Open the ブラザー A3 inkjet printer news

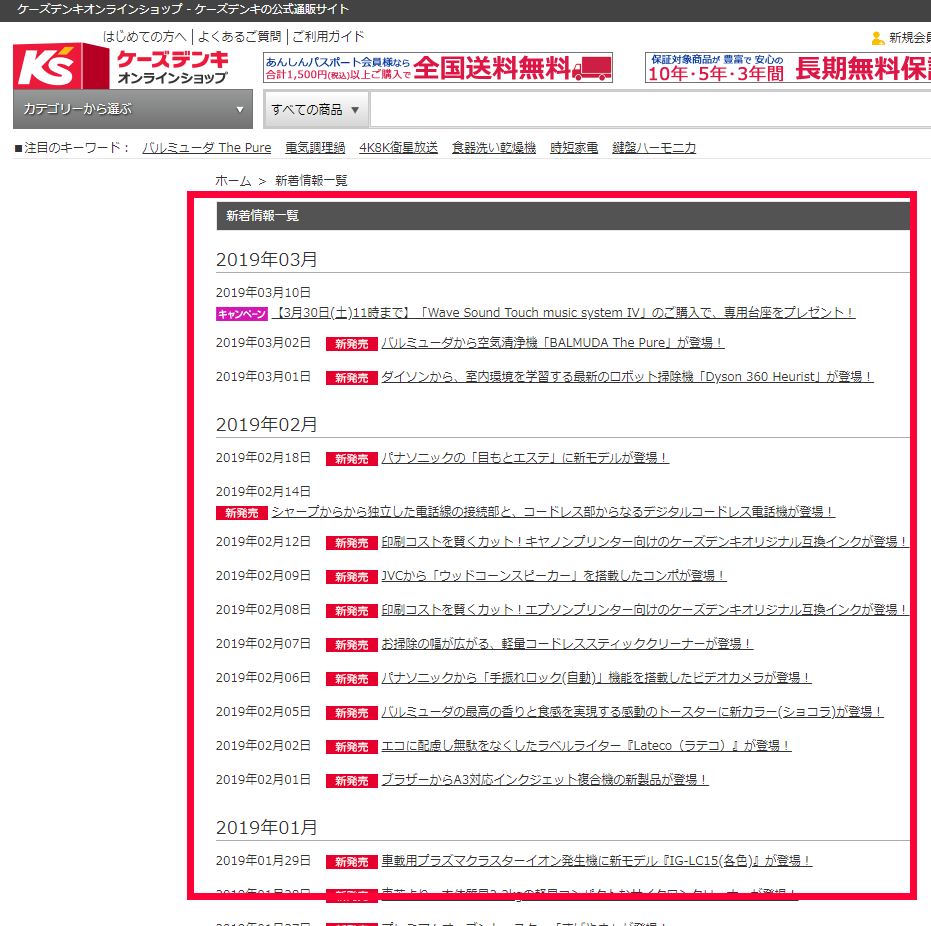pos(545,780)
